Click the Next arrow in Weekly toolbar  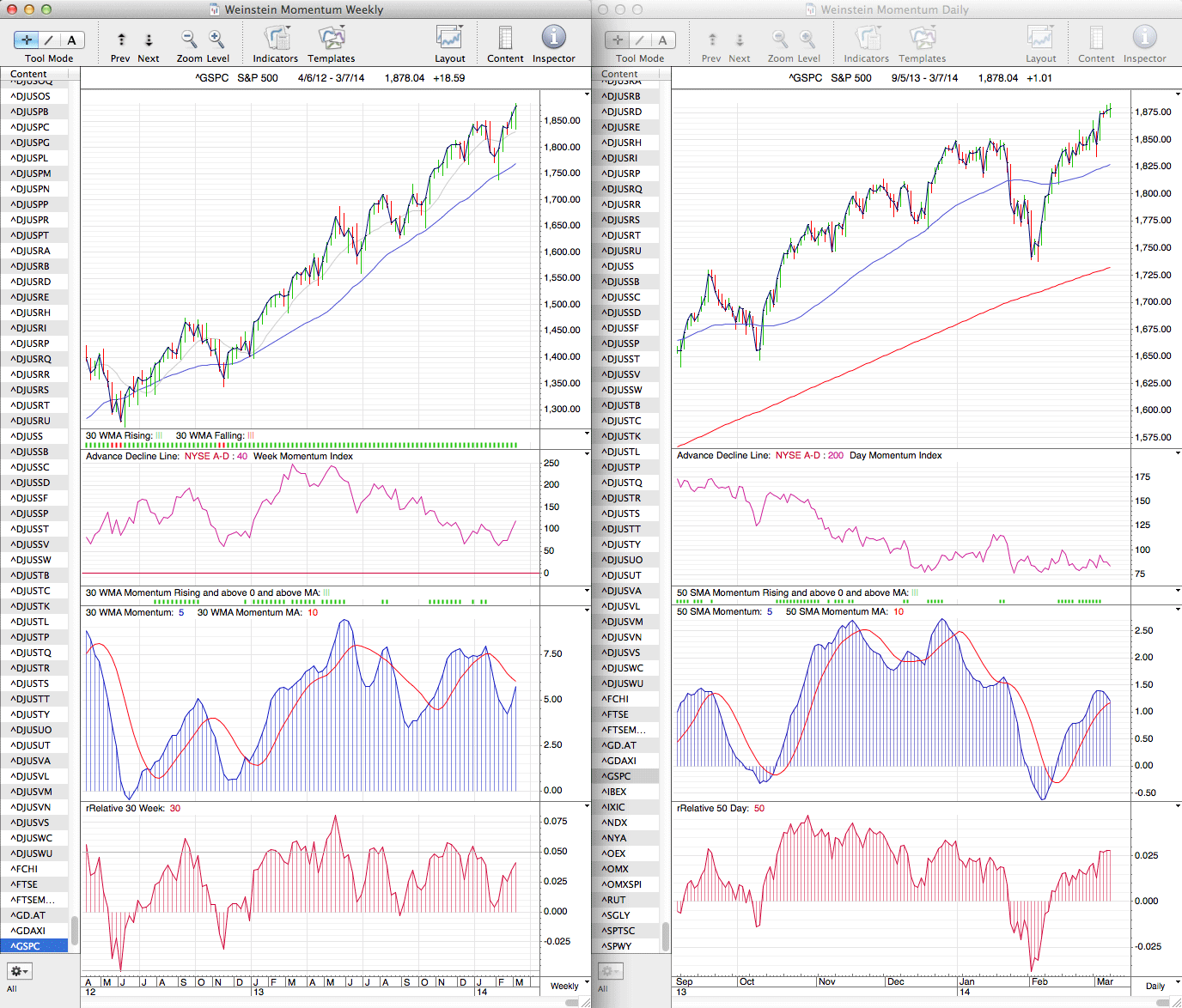click(x=149, y=39)
